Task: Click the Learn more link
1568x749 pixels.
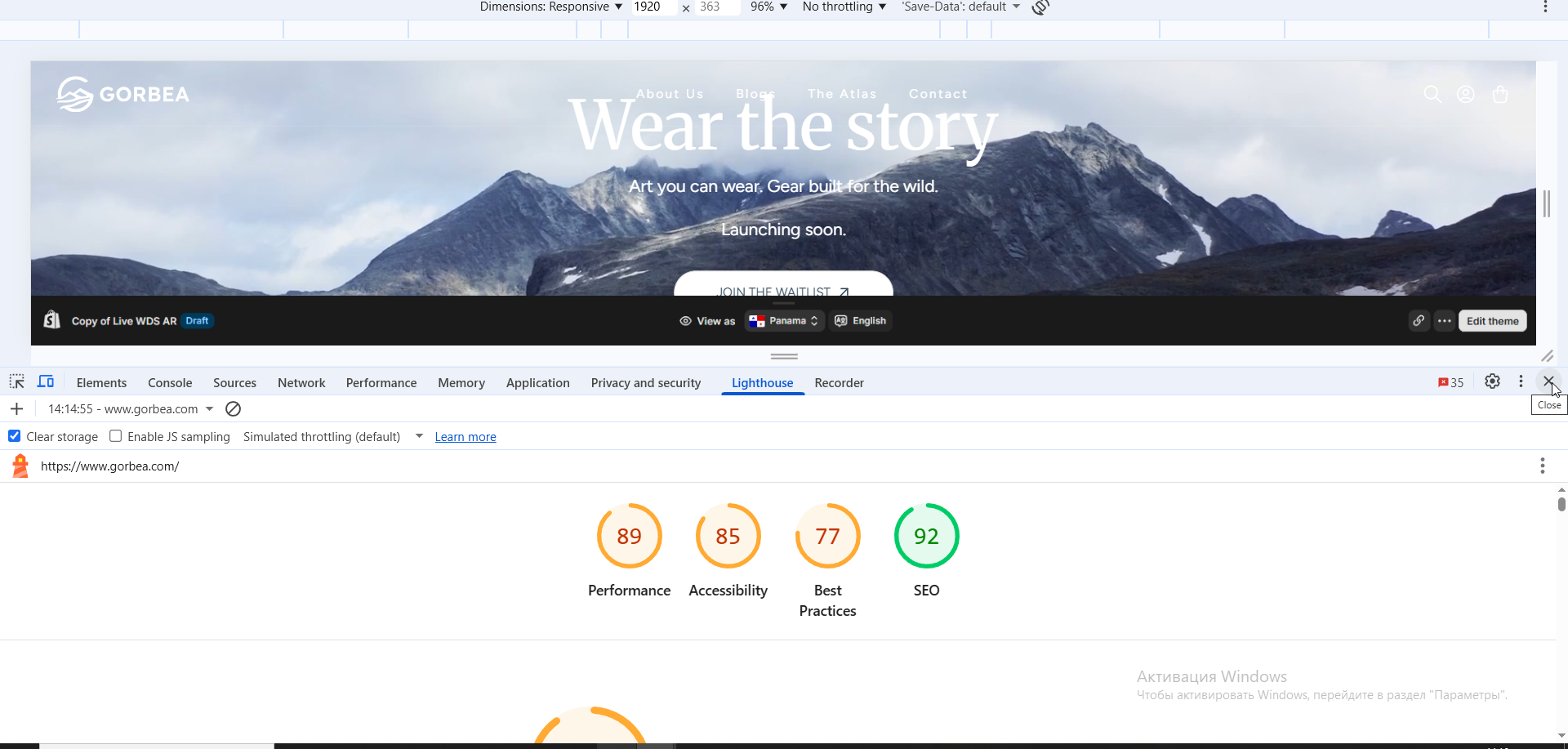Action: click(x=465, y=437)
